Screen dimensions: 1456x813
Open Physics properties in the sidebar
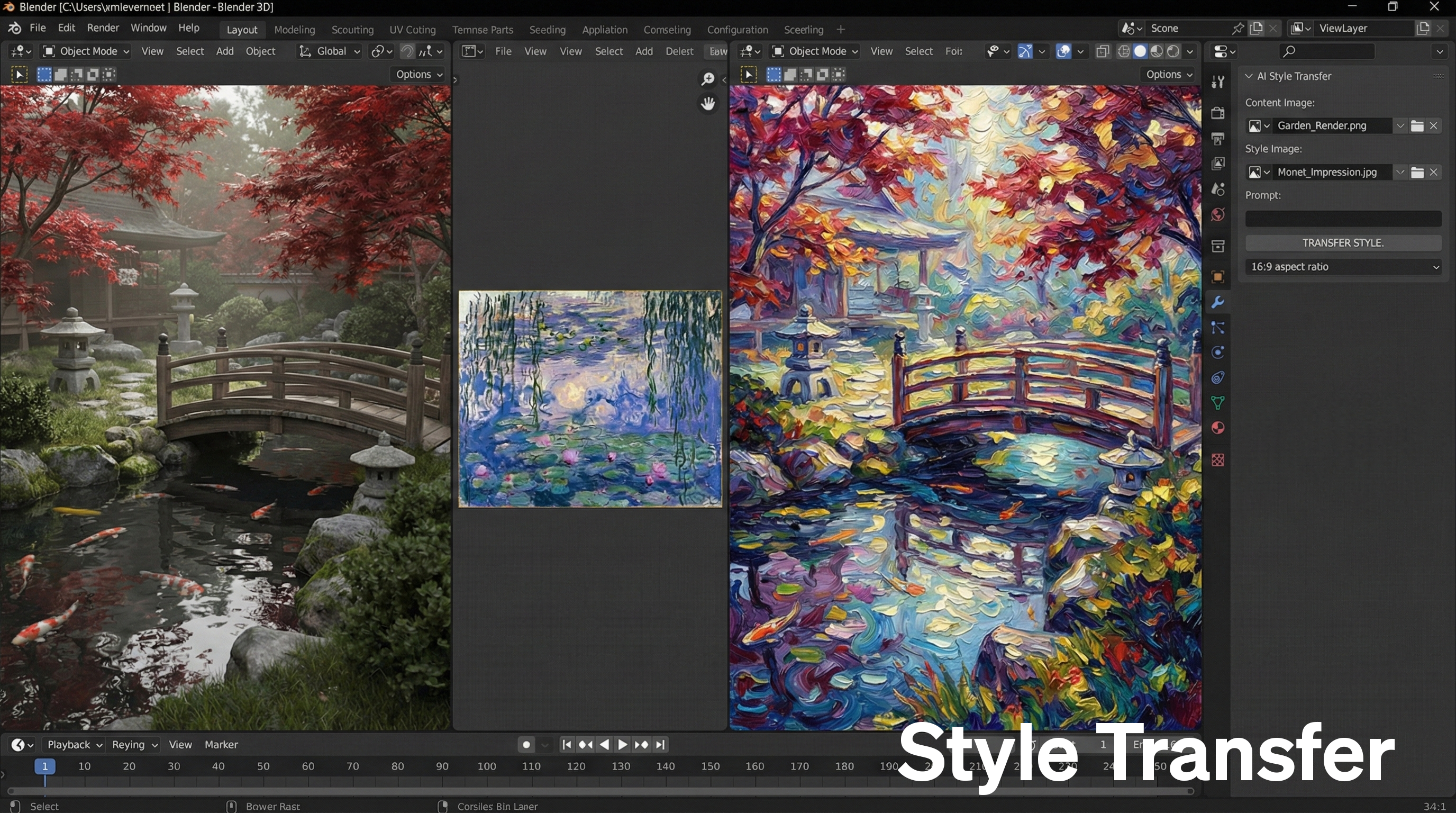(x=1218, y=352)
